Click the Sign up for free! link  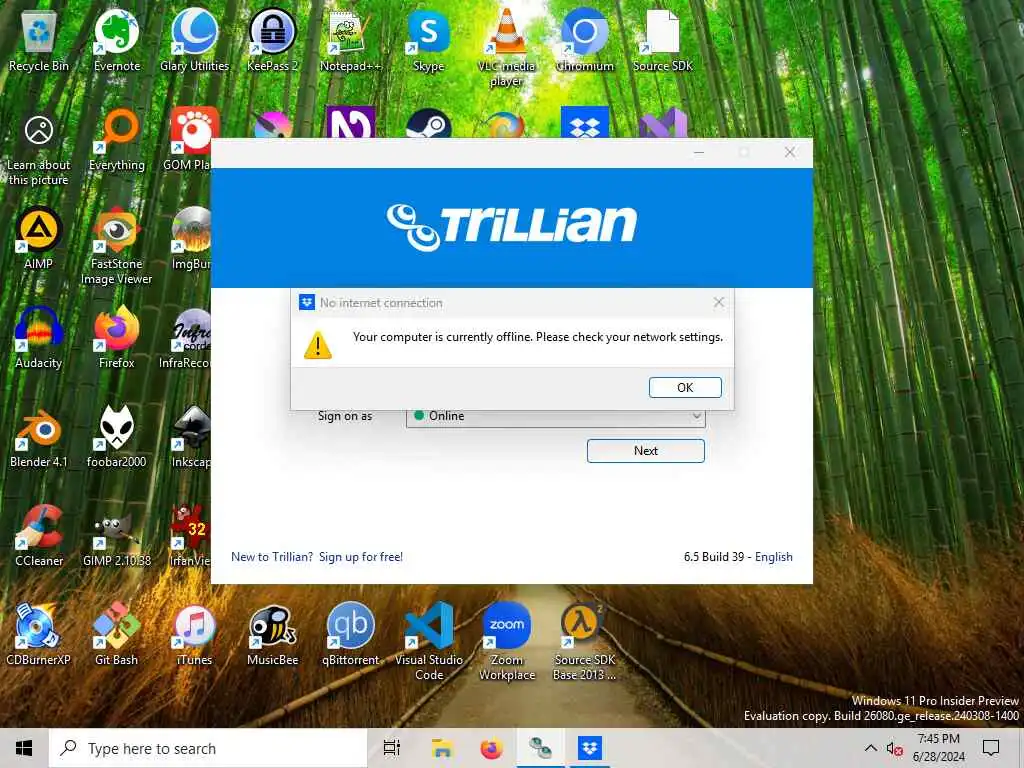[360, 556]
